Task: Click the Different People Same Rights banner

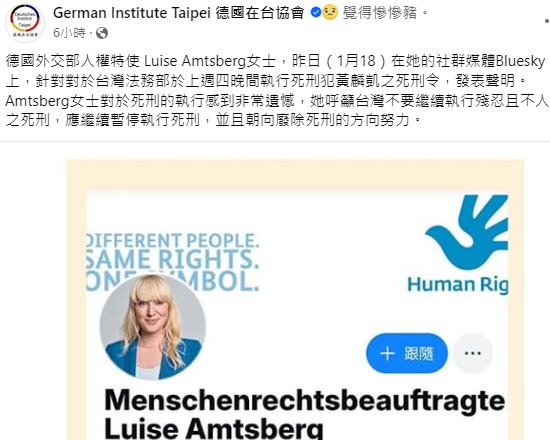Action: pyautogui.click(x=173, y=260)
